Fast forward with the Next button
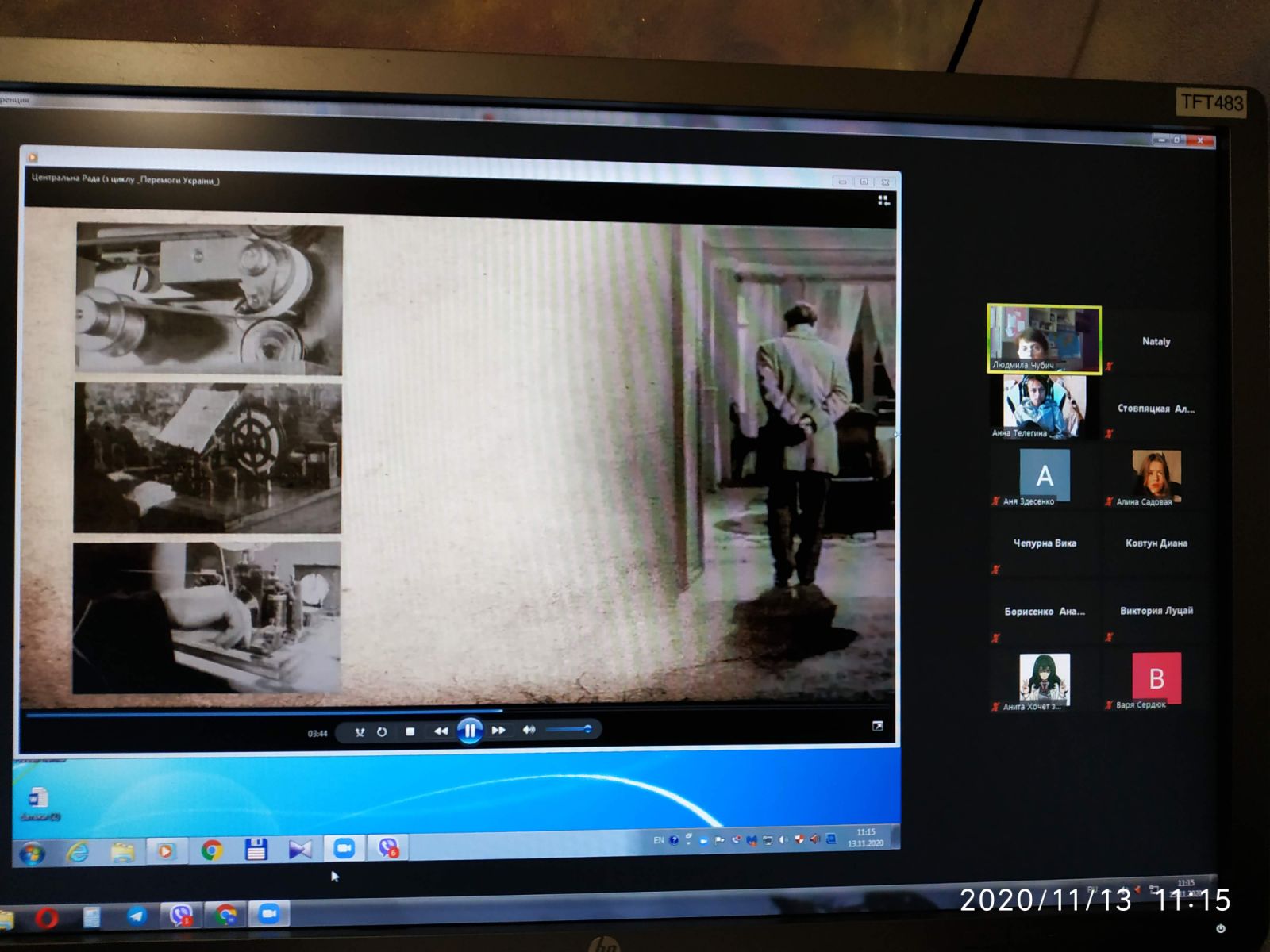The image size is (1270, 952). pos(498,730)
